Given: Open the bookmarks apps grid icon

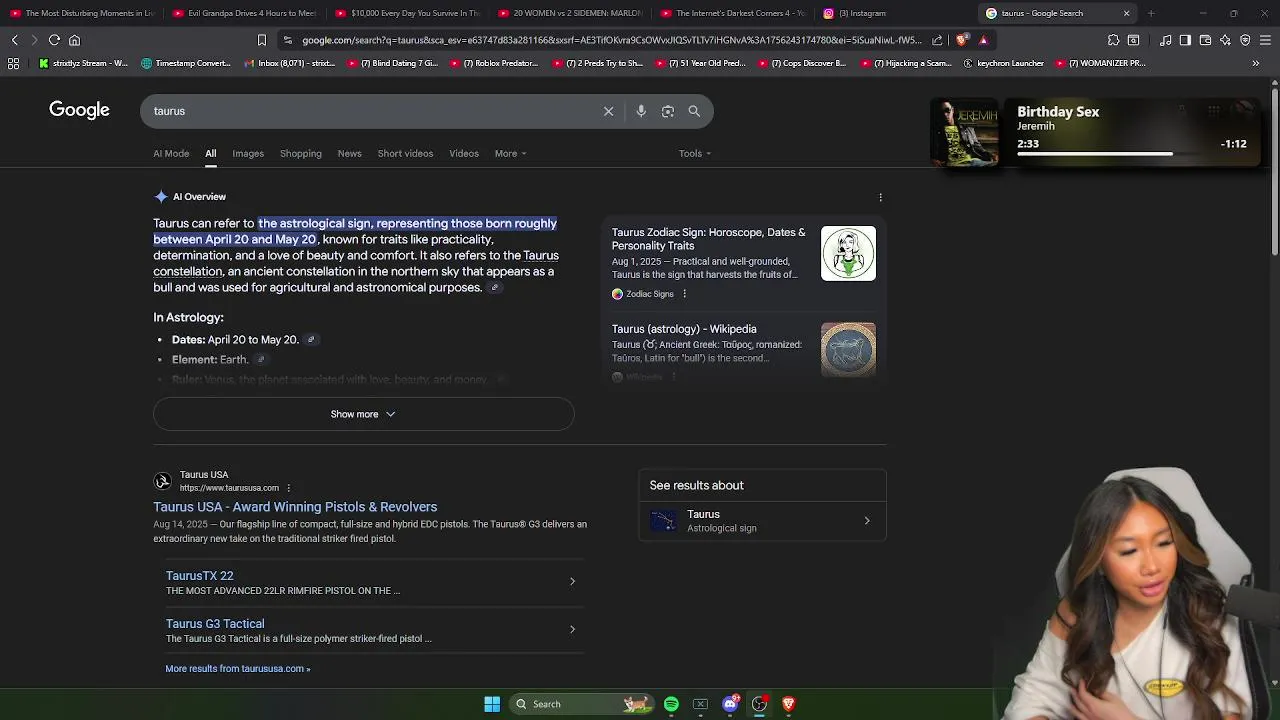Looking at the screenshot, I should 13,63.
